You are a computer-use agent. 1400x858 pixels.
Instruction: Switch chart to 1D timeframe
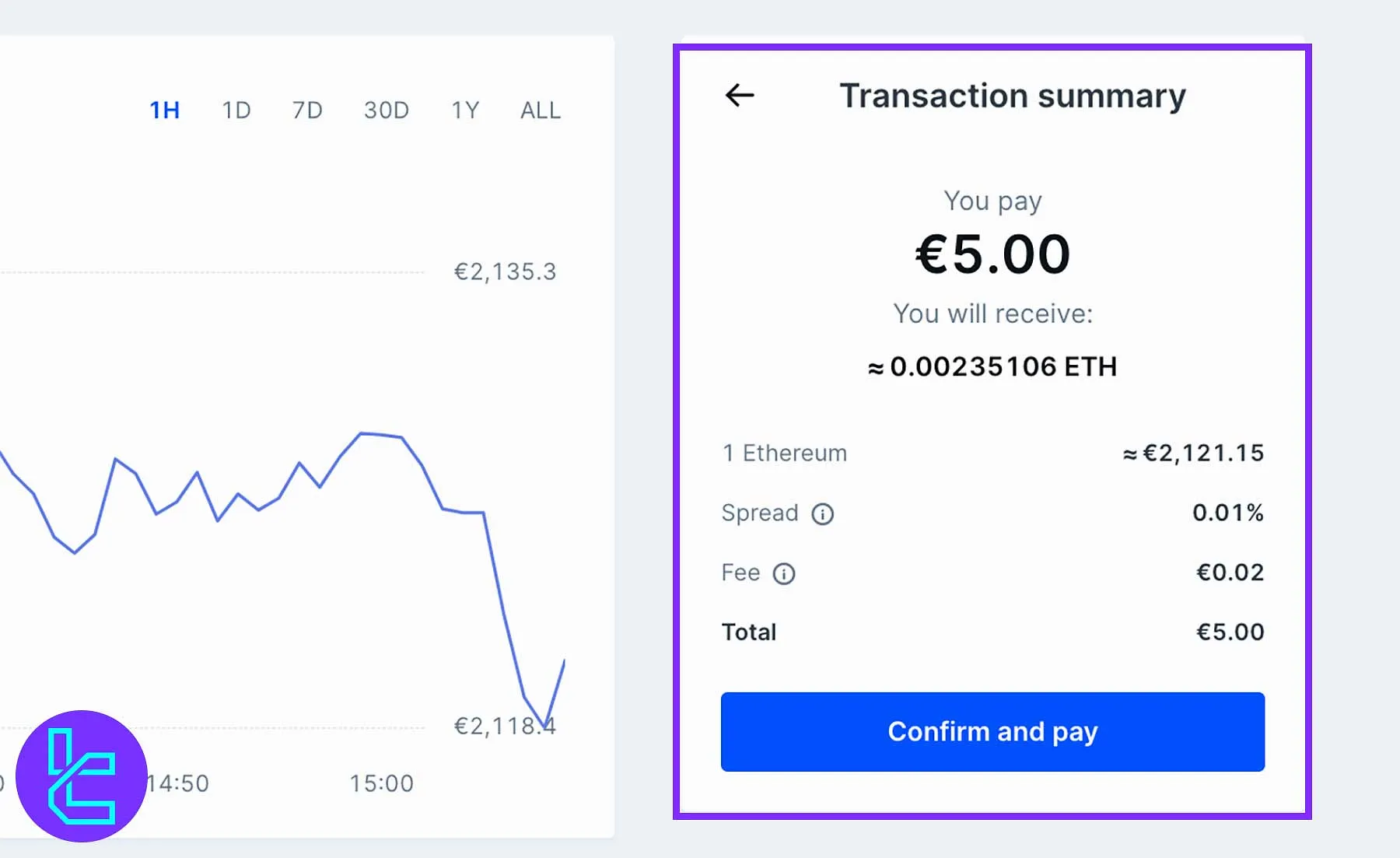tap(236, 110)
